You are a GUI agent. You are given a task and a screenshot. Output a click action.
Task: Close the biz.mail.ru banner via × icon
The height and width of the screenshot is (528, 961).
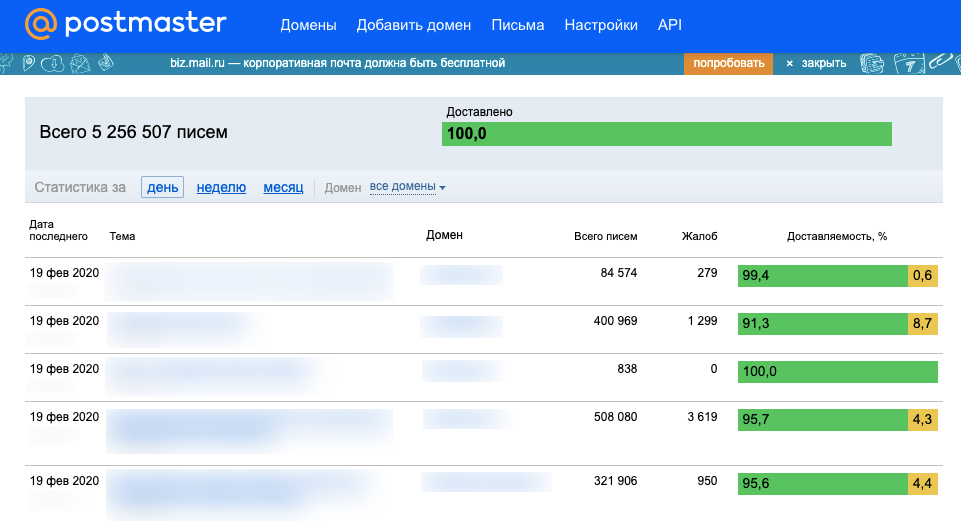789,63
